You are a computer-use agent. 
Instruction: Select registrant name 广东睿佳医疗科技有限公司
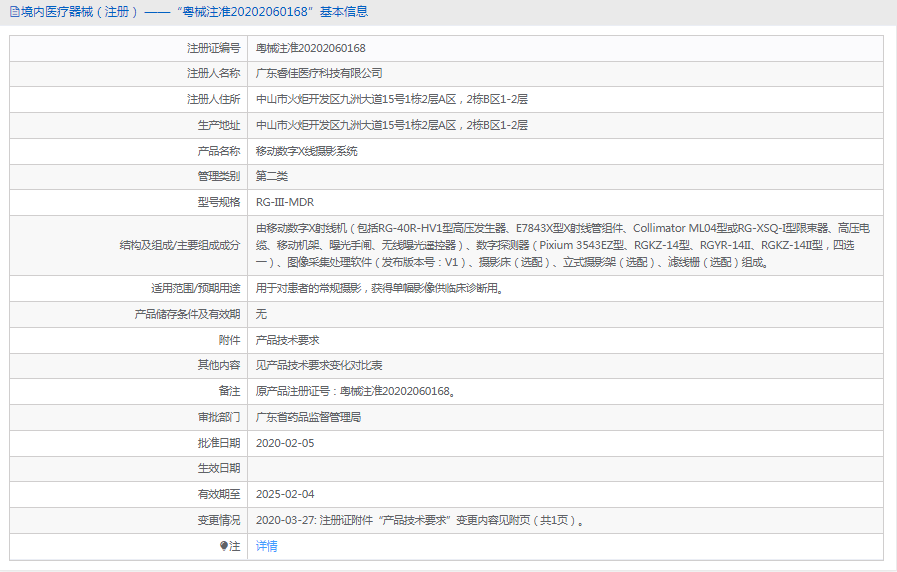[x=319, y=74]
